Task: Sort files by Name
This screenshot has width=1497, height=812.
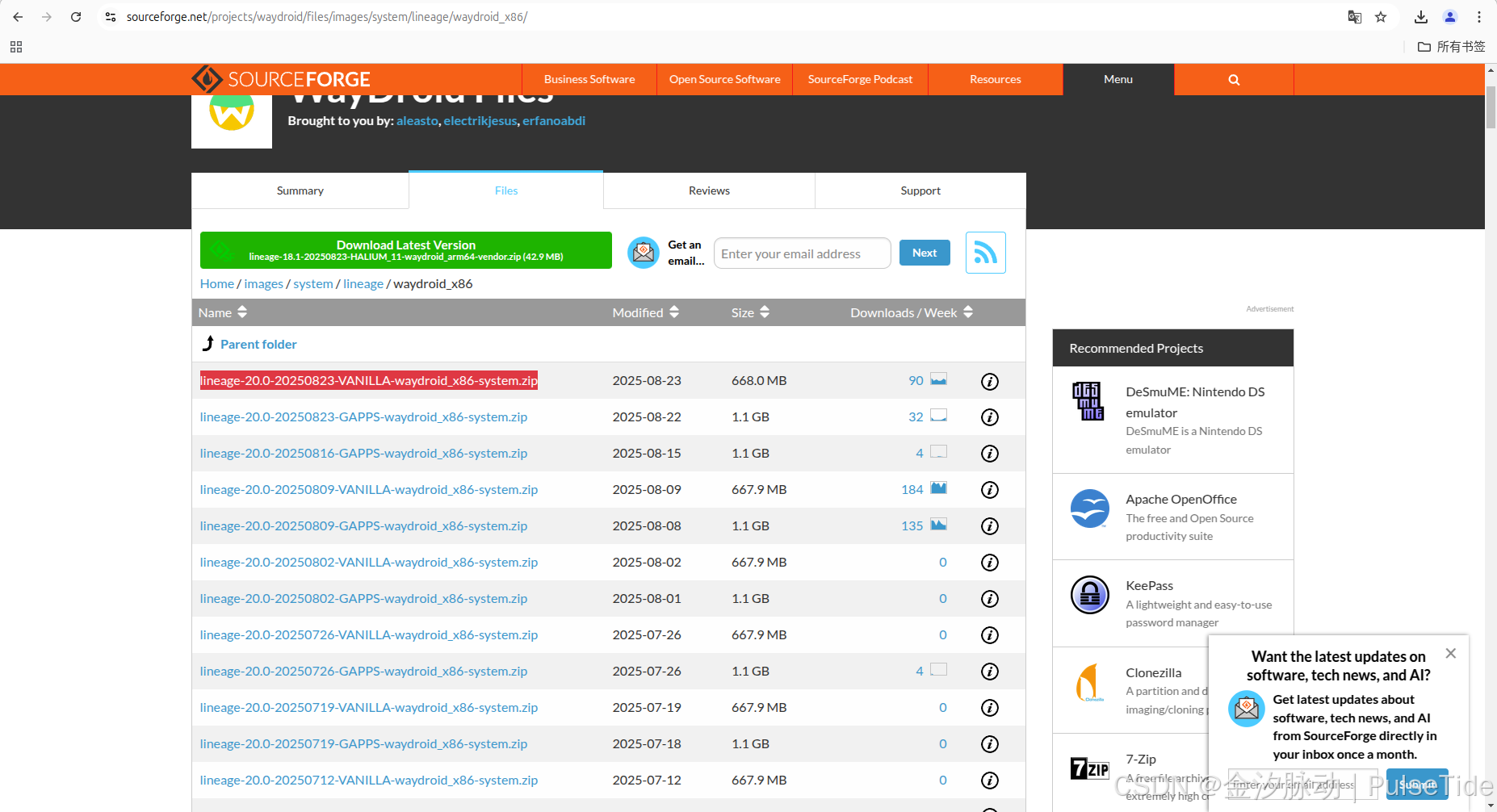Action: pos(222,312)
